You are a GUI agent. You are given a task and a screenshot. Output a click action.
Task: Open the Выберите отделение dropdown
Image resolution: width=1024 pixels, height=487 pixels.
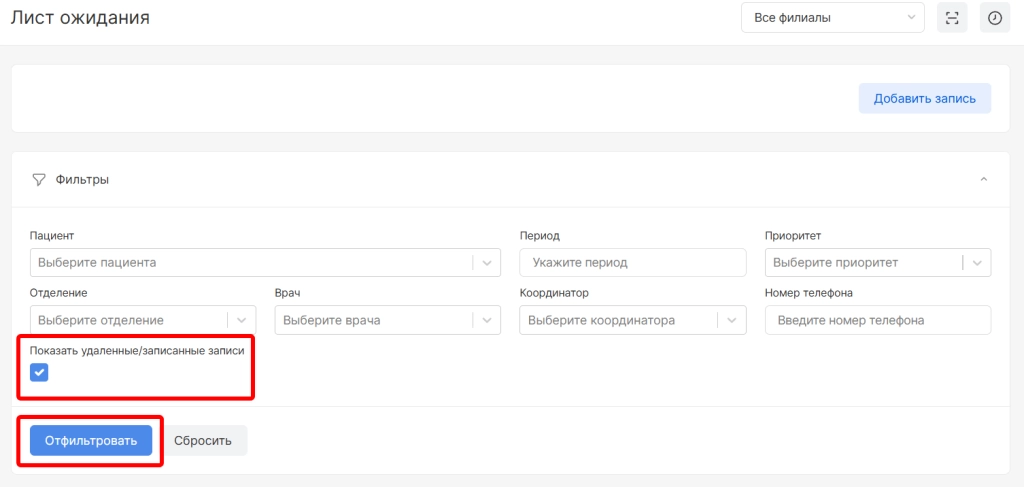[130, 321]
